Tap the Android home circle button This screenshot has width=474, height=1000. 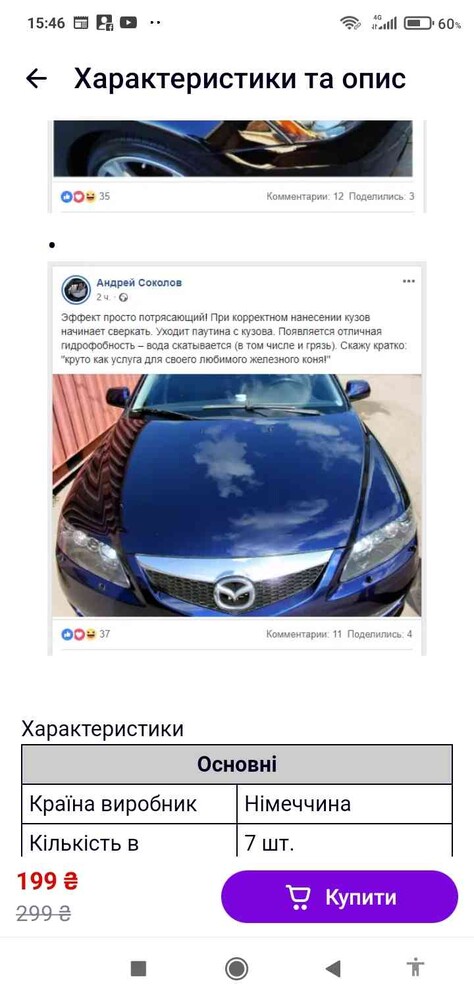(237, 969)
